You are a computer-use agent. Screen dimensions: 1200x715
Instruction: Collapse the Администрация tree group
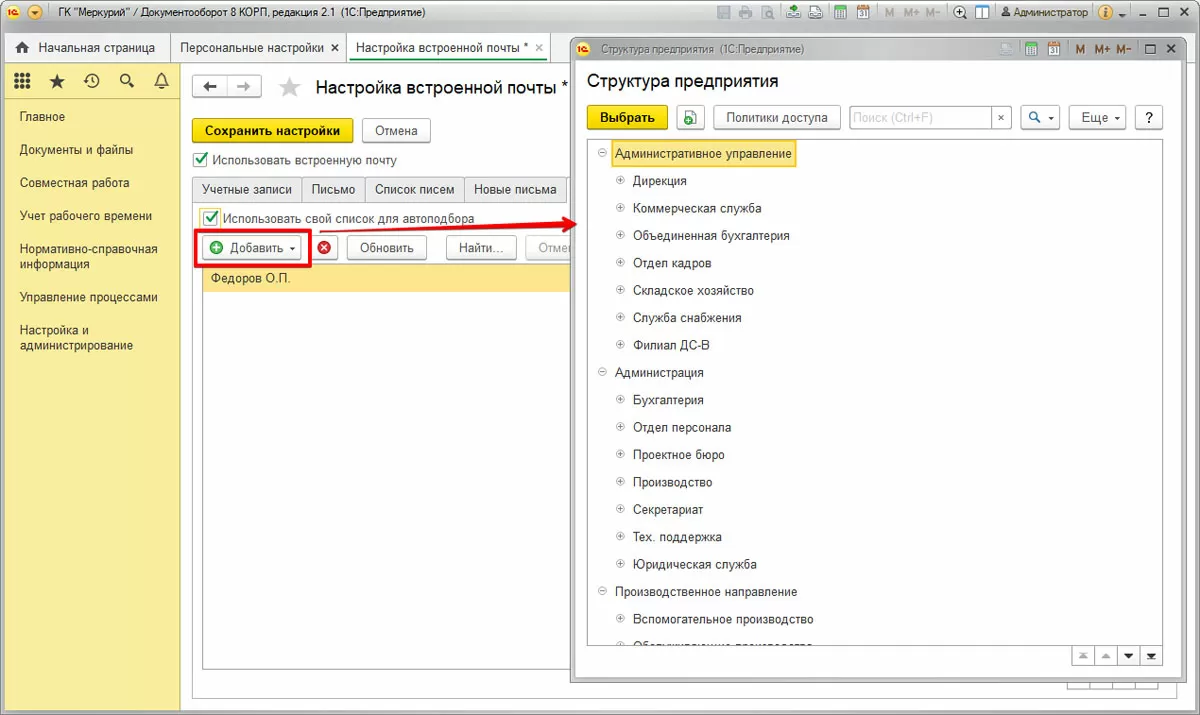pos(602,372)
